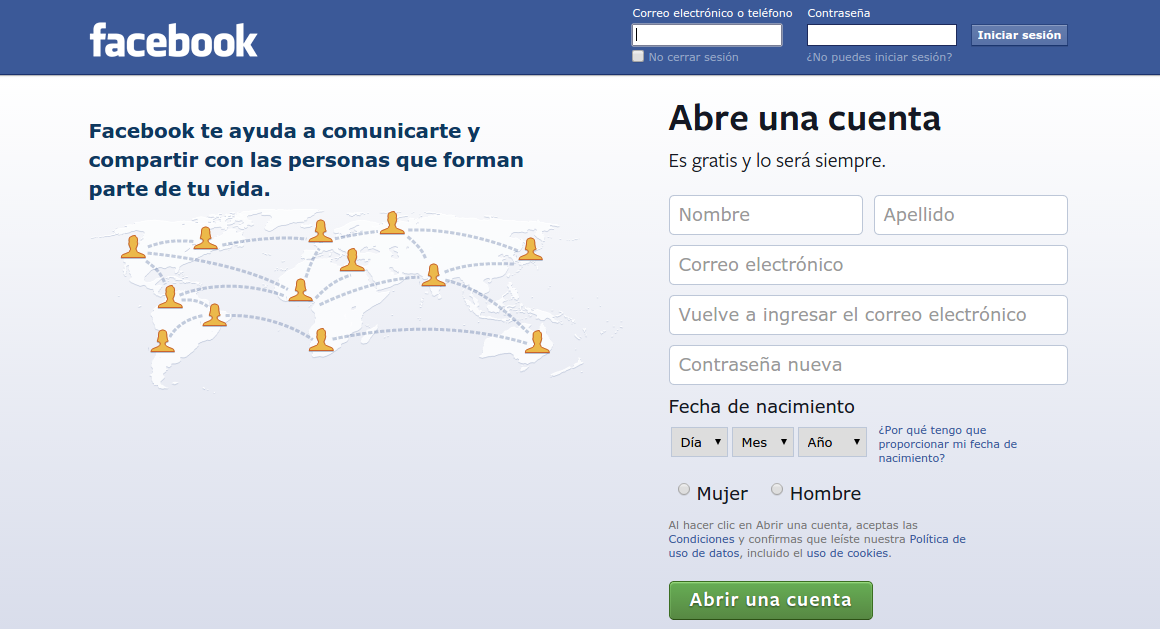The height and width of the screenshot is (629, 1160).
Task: Click the 'Vuelve a ingresar el correo' field
Action: (x=867, y=315)
